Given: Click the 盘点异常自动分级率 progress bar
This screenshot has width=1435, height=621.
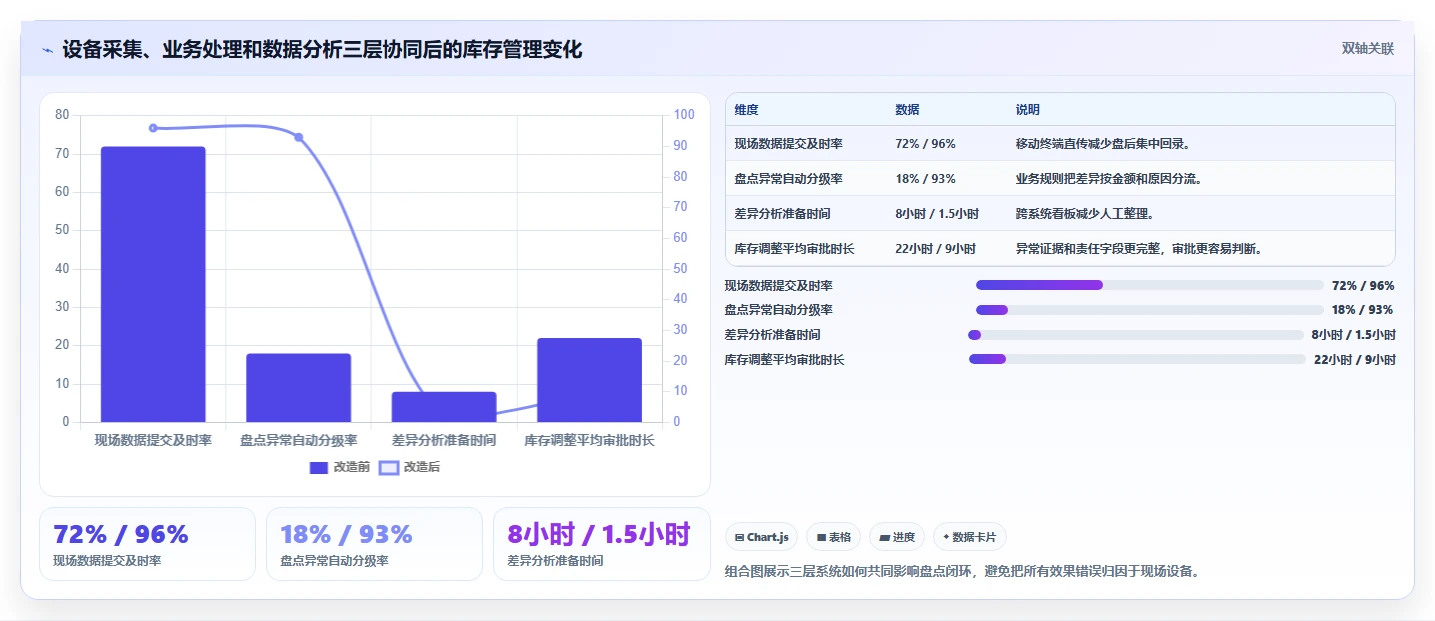Looking at the screenshot, I should [x=1150, y=310].
